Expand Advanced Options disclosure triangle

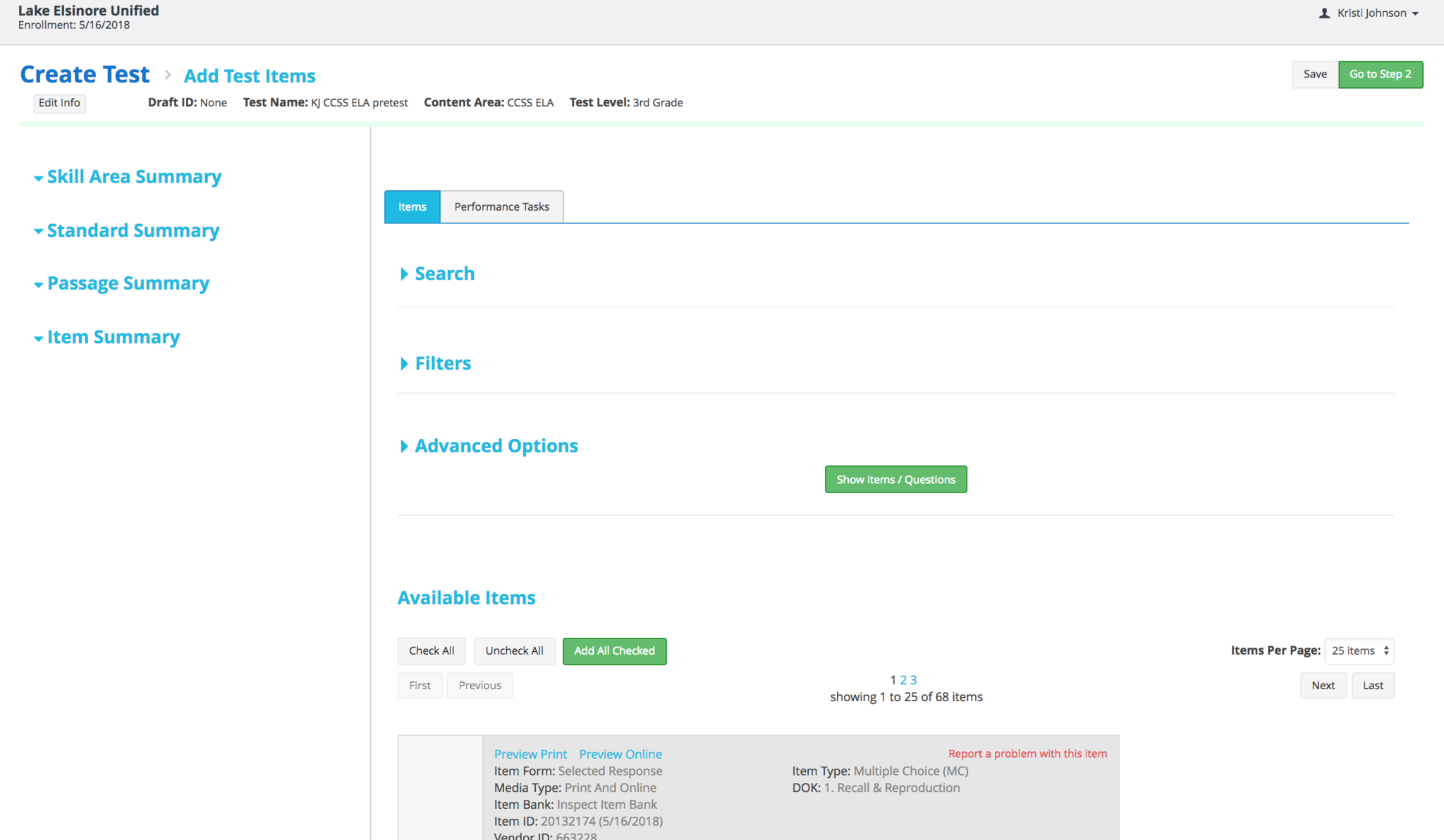coord(404,446)
